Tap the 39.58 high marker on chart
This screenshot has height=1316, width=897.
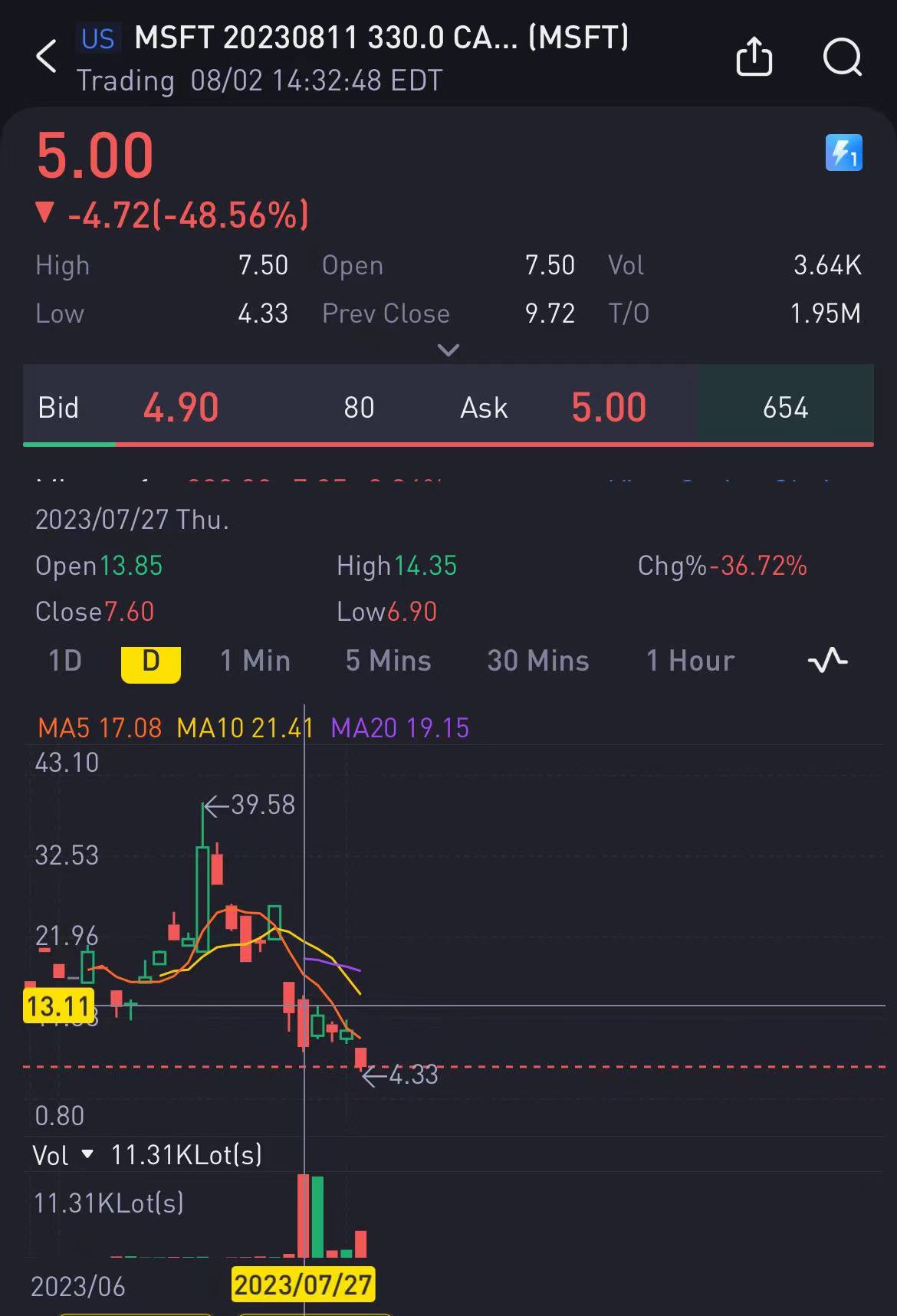(250, 805)
